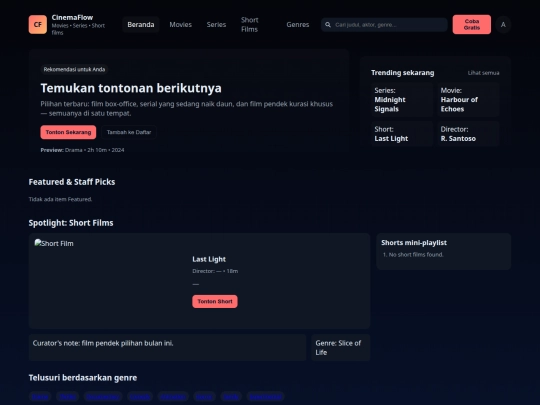Image resolution: width=540 pixels, height=405 pixels.
Task: Click the 'Shorts mini-playlist' heading
Action: click(414, 242)
